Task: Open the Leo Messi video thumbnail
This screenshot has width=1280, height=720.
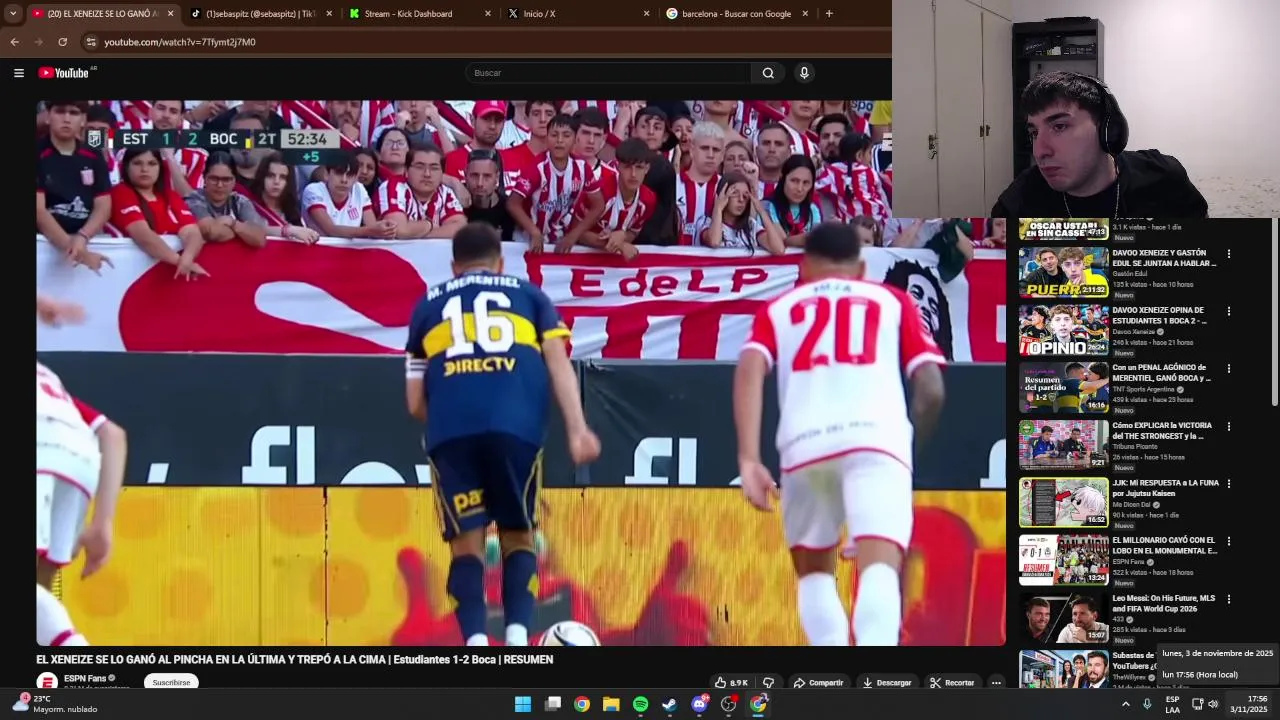Action: 1063,618
